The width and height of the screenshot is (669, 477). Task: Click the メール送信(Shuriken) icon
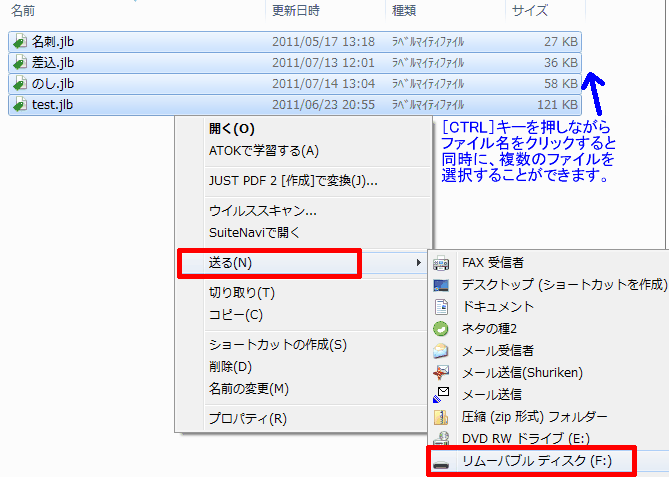click(441, 373)
